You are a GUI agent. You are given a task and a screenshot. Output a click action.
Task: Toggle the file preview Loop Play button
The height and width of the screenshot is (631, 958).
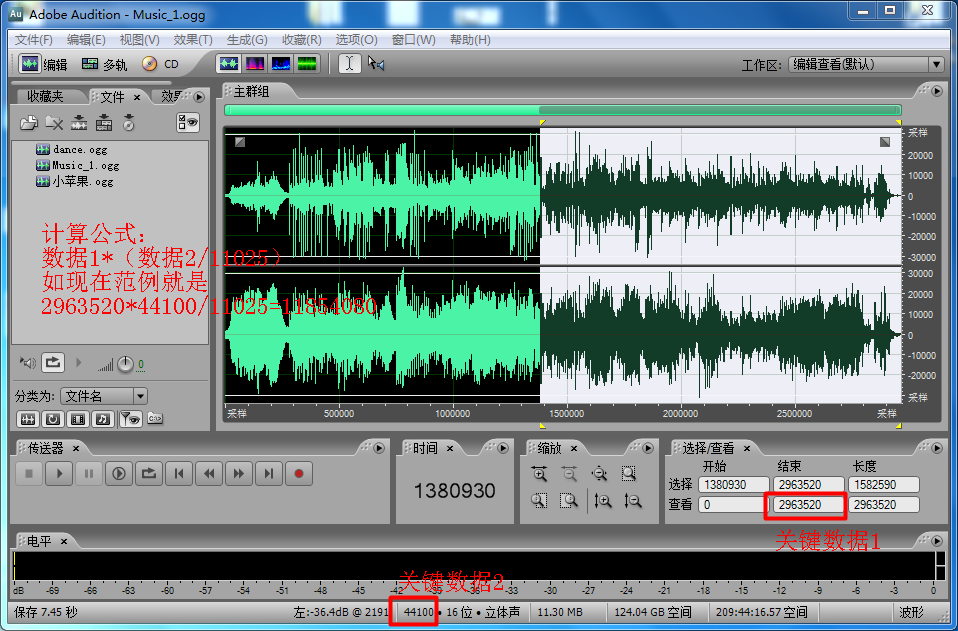(53, 363)
